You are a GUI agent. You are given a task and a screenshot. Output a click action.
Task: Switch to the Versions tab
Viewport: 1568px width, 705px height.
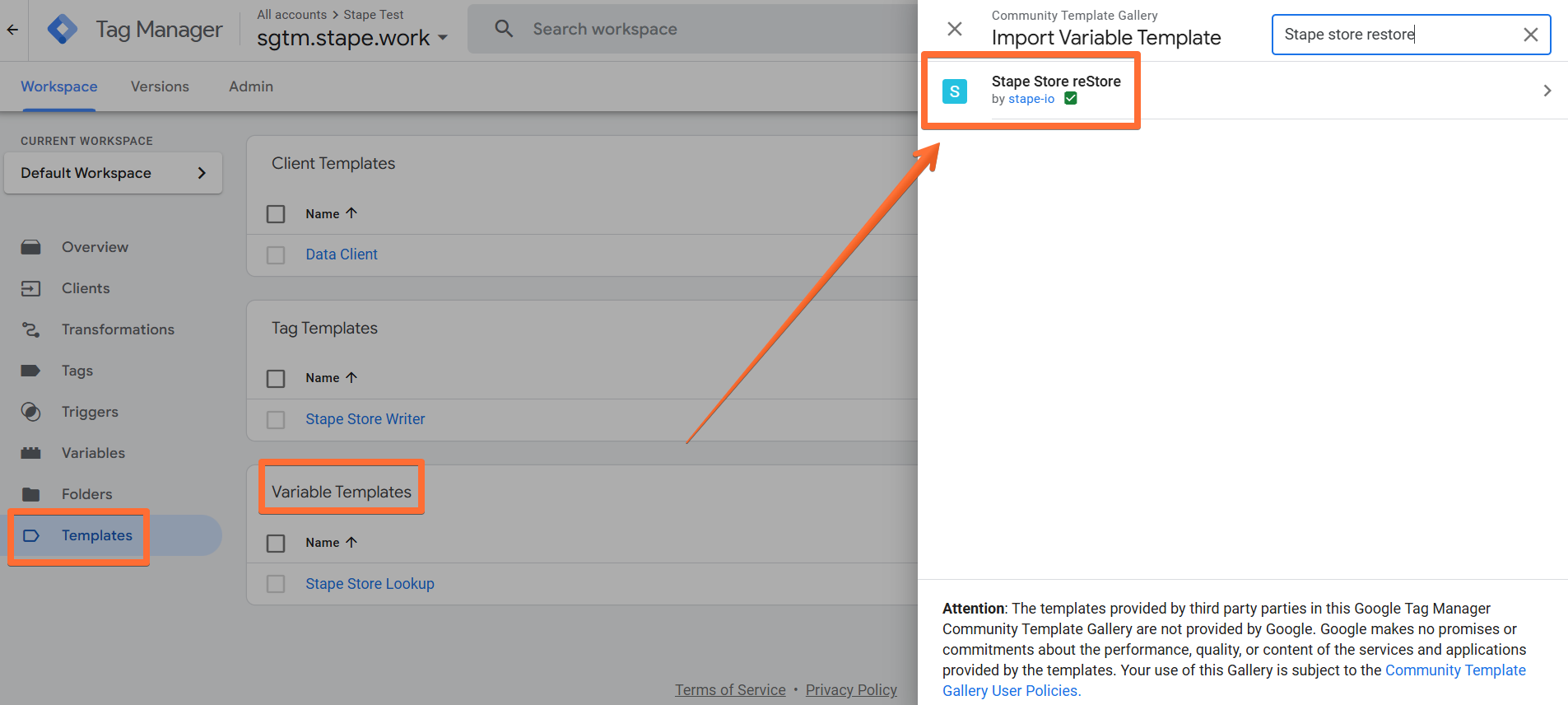coord(160,86)
